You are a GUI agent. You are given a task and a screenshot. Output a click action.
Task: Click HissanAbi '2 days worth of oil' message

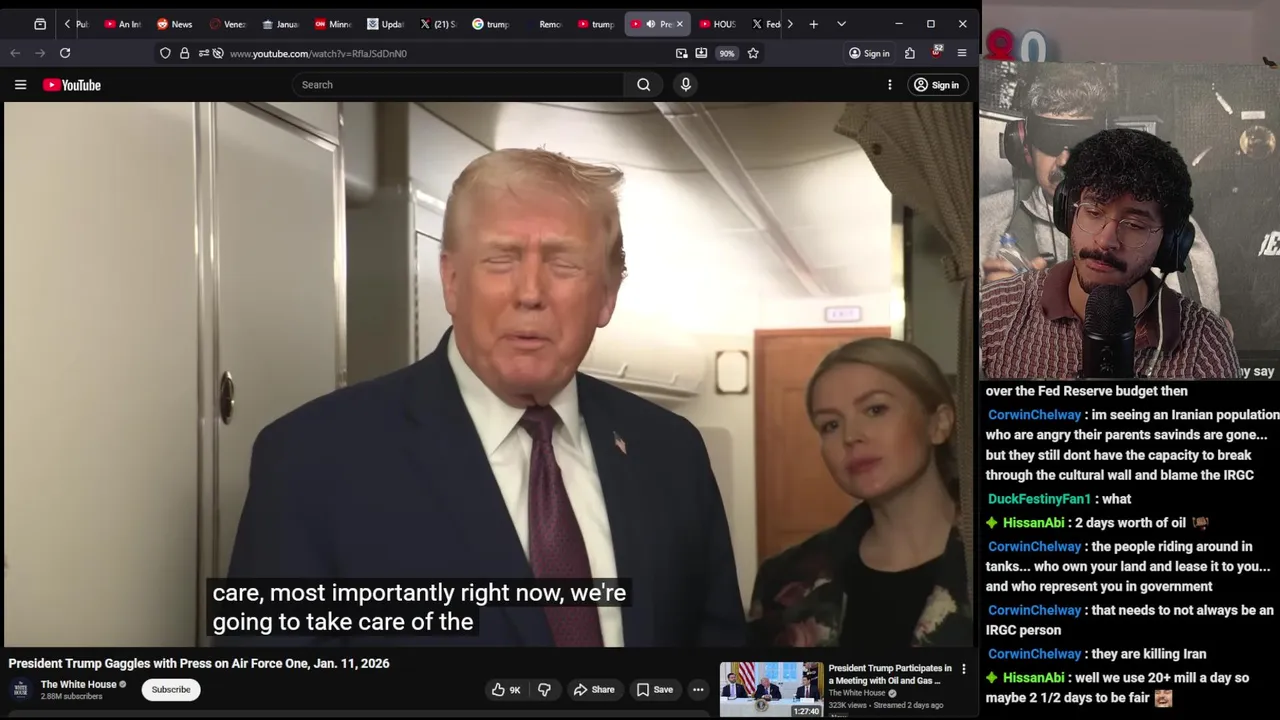1098,523
